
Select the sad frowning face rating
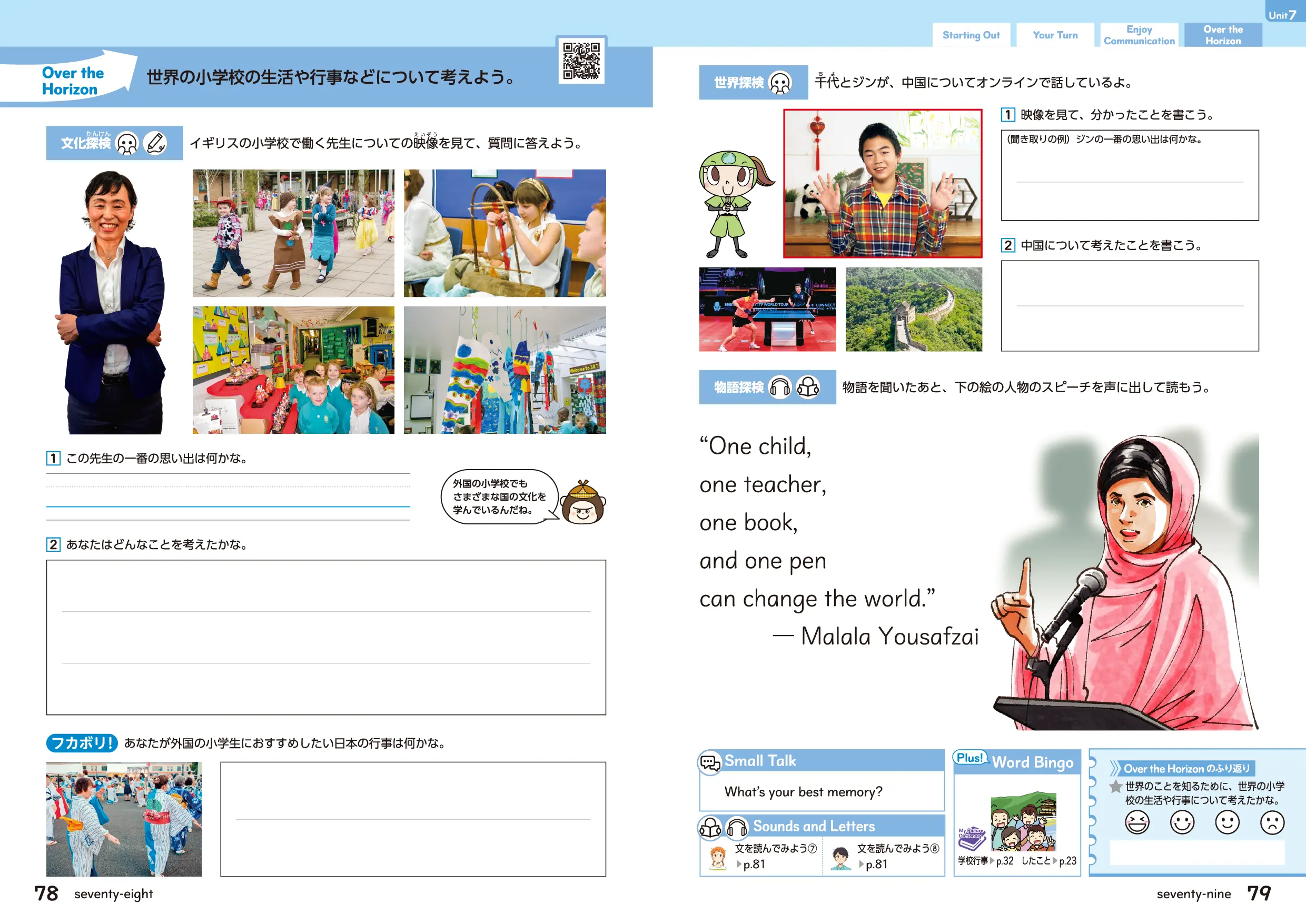point(1272,822)
